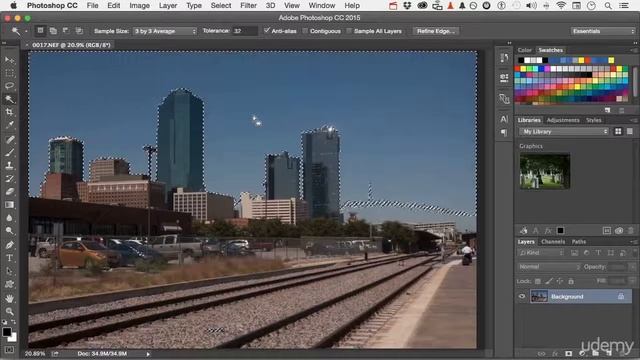
Task: Toggle Lock all
Action: (571, 281)
